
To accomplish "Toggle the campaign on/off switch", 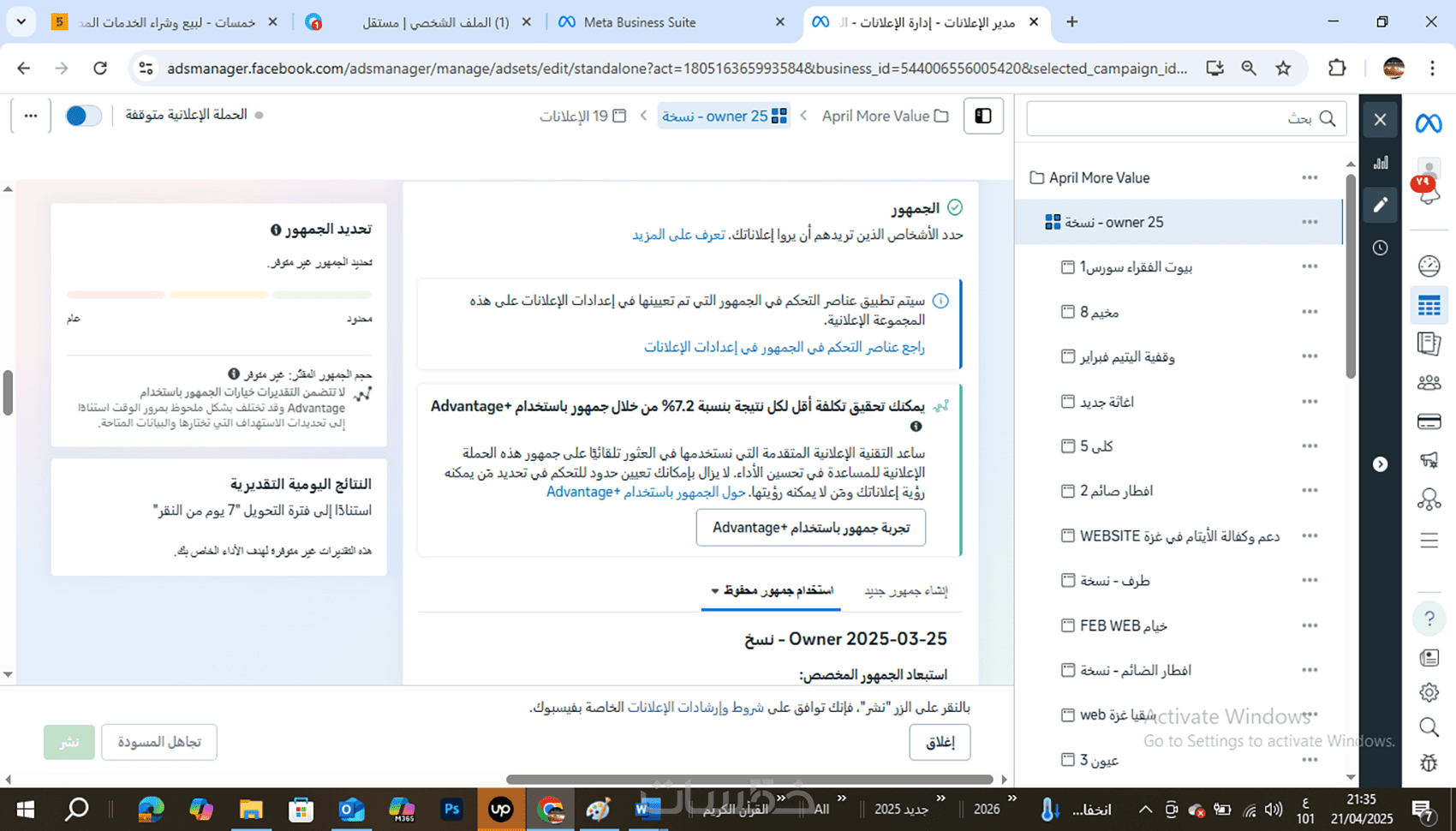I will click(x=84, y=116).
